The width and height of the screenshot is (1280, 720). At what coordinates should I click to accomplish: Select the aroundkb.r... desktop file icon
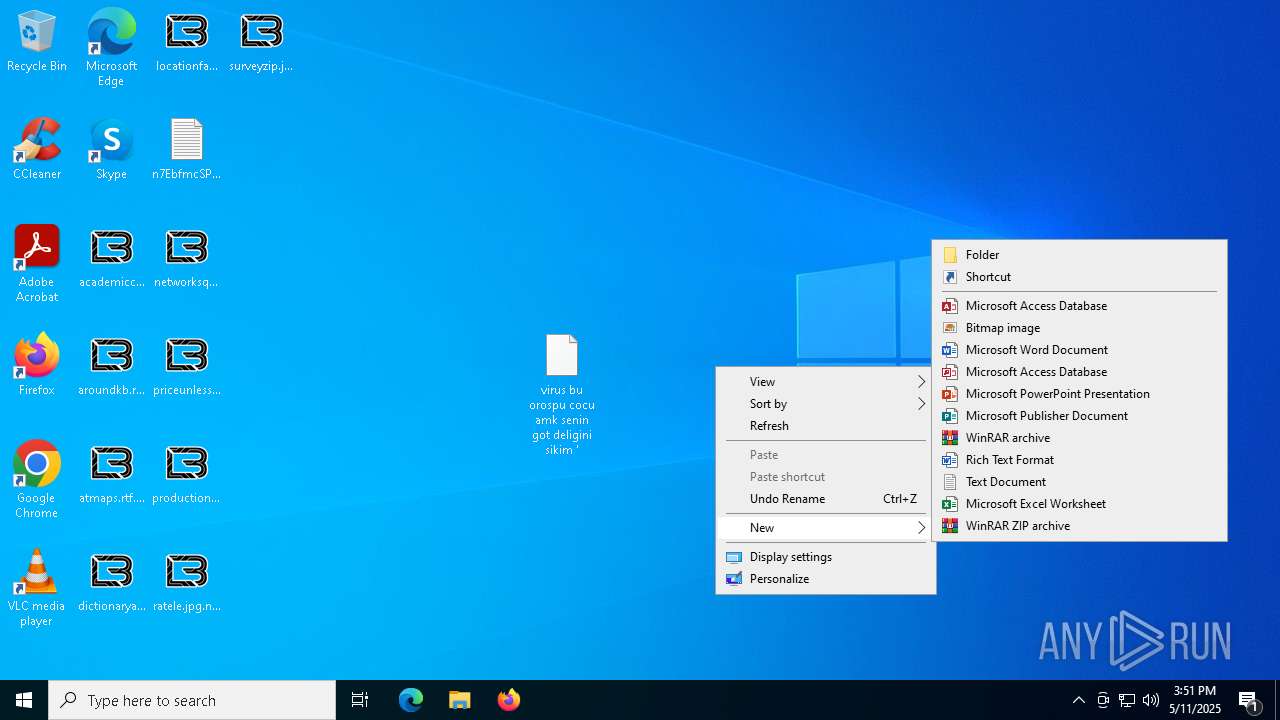[x=111, y=366]
